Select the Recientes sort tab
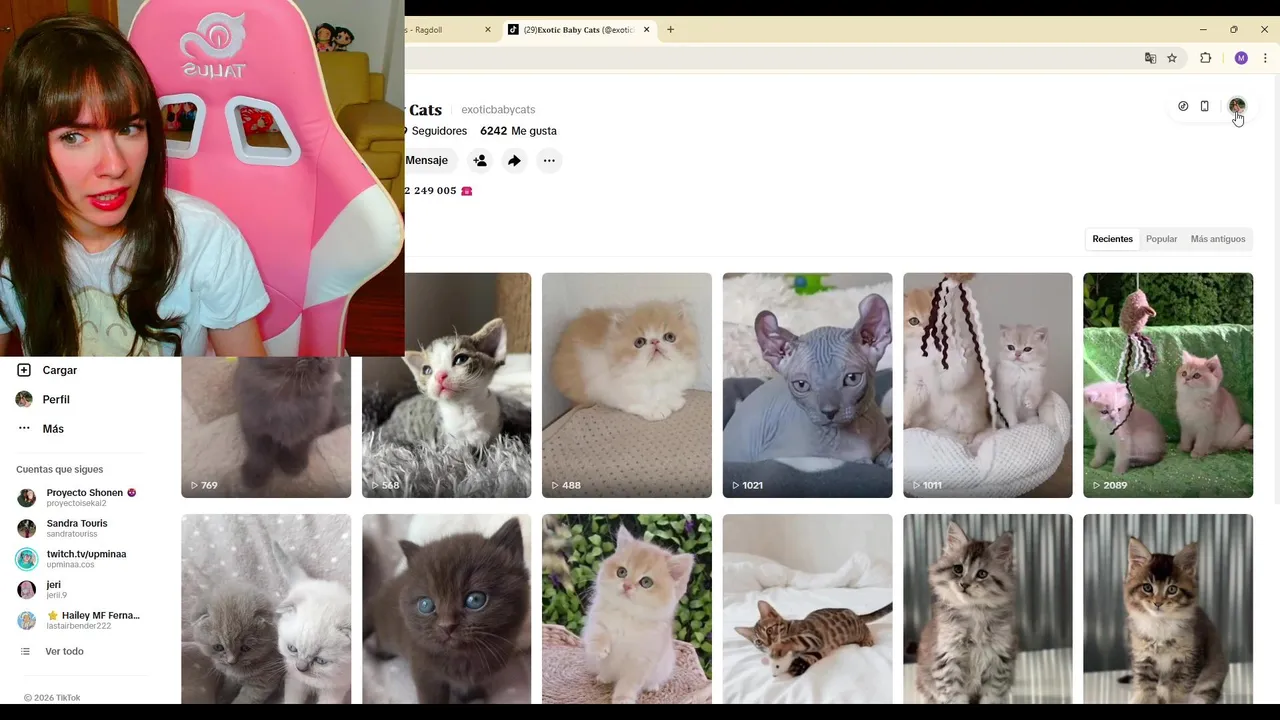The image size is (1280, 720). pyautogui.click(x=1112, y=239)
